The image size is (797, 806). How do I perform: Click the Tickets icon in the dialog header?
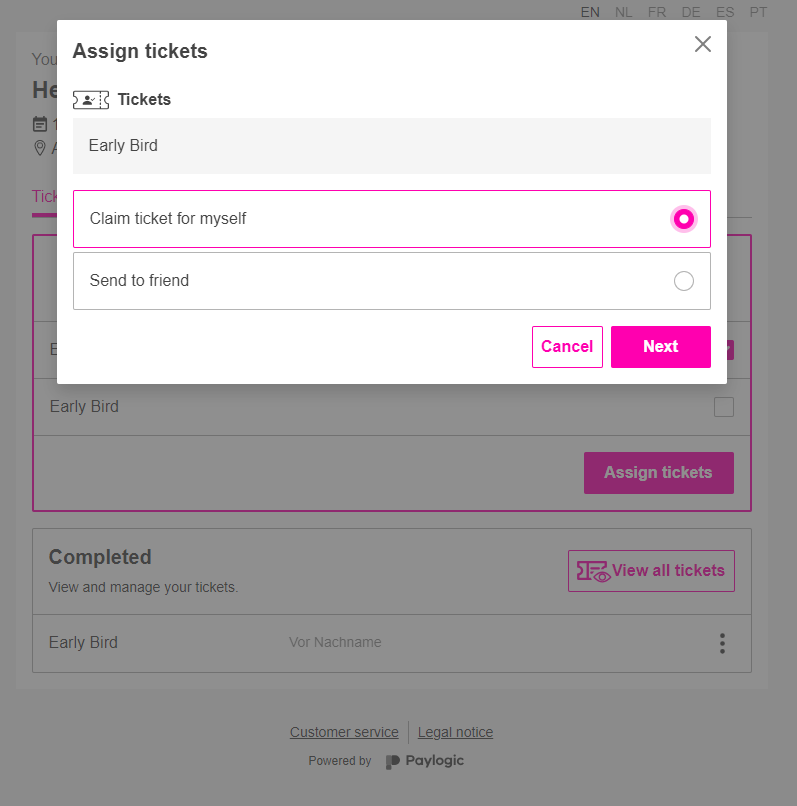[90, 99]
